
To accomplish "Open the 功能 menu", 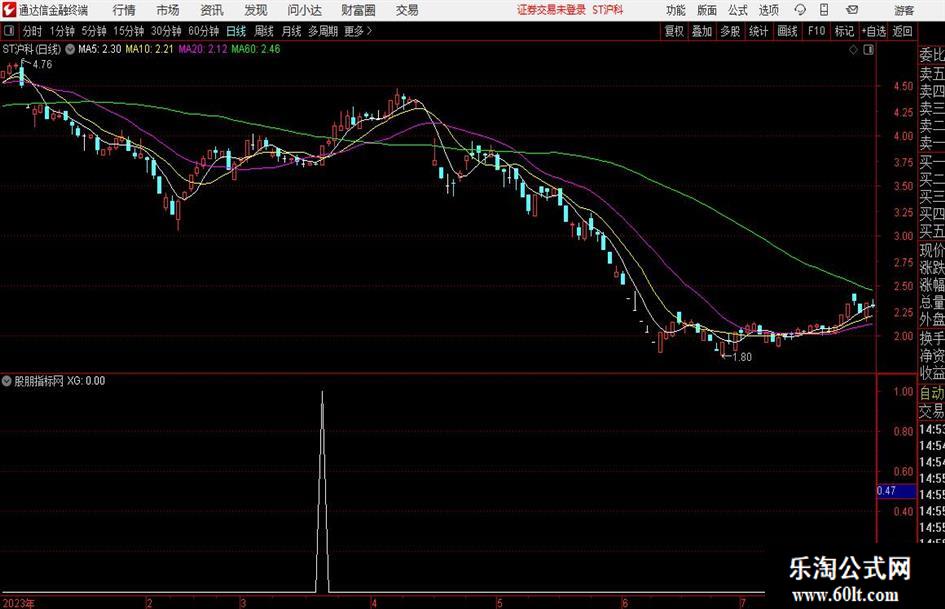I will tap(676, 10).
